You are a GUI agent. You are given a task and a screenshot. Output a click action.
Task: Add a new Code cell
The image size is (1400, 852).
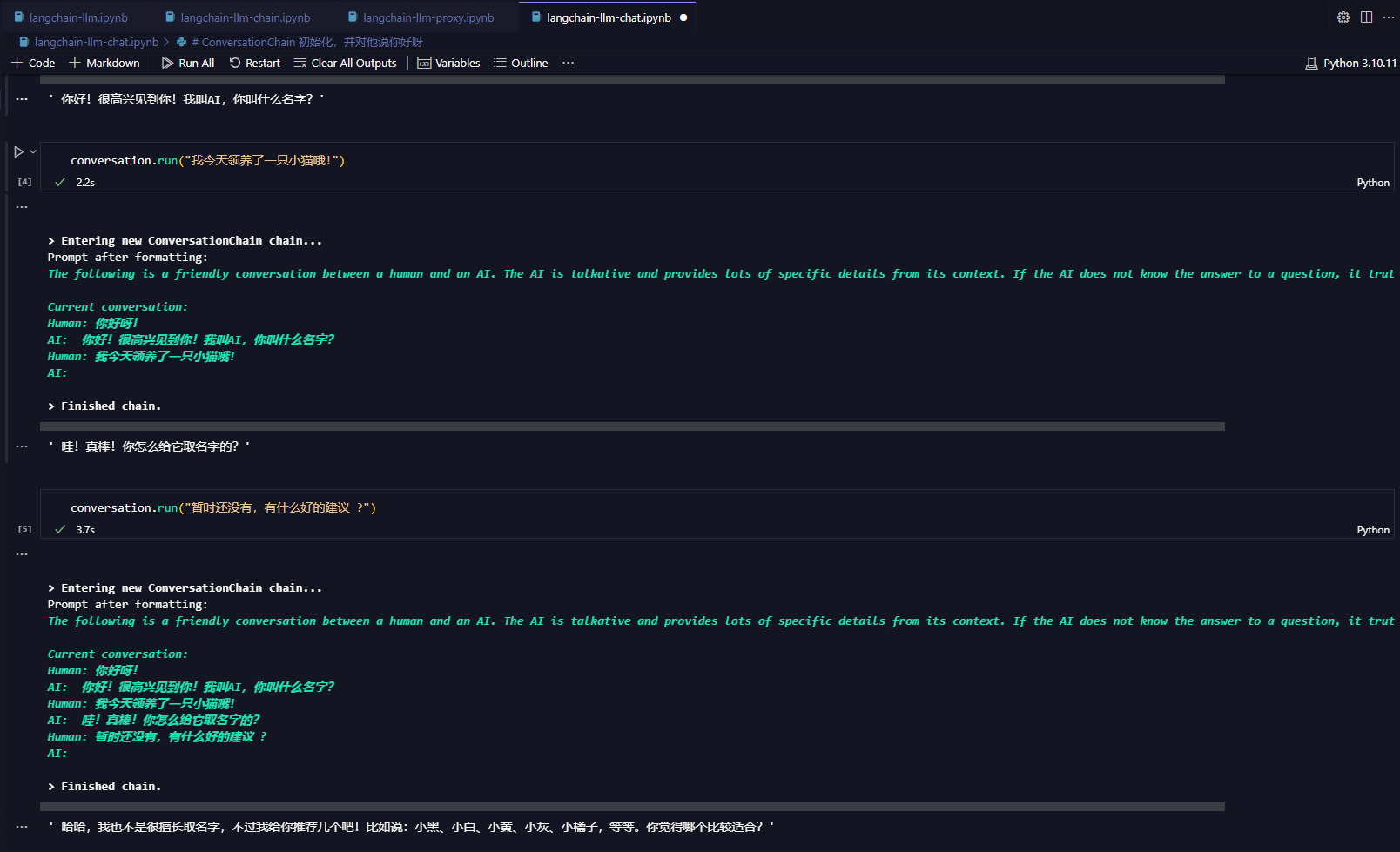[x=33, y=63]
